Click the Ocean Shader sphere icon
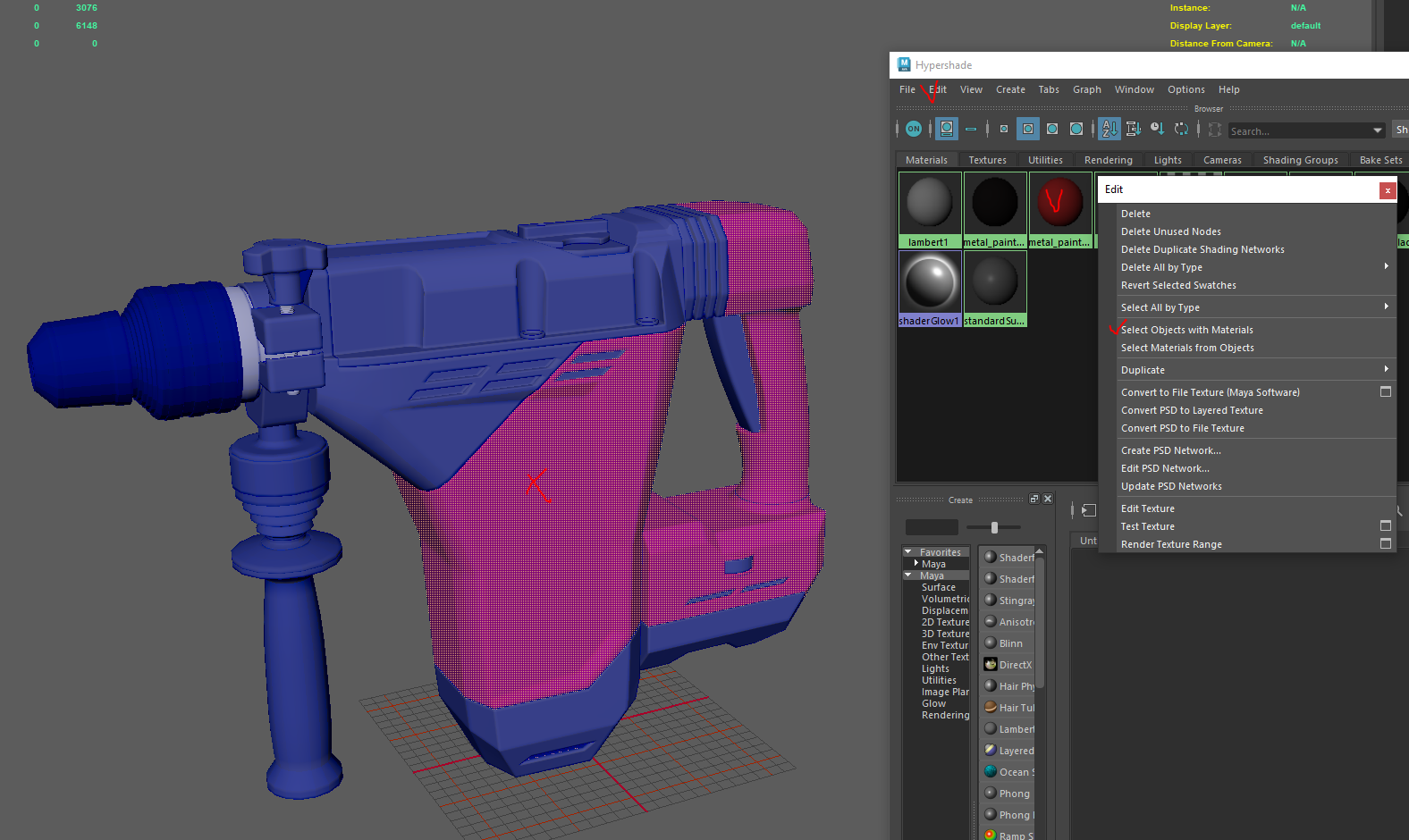Screen dimensions: 1409x840 991,771
